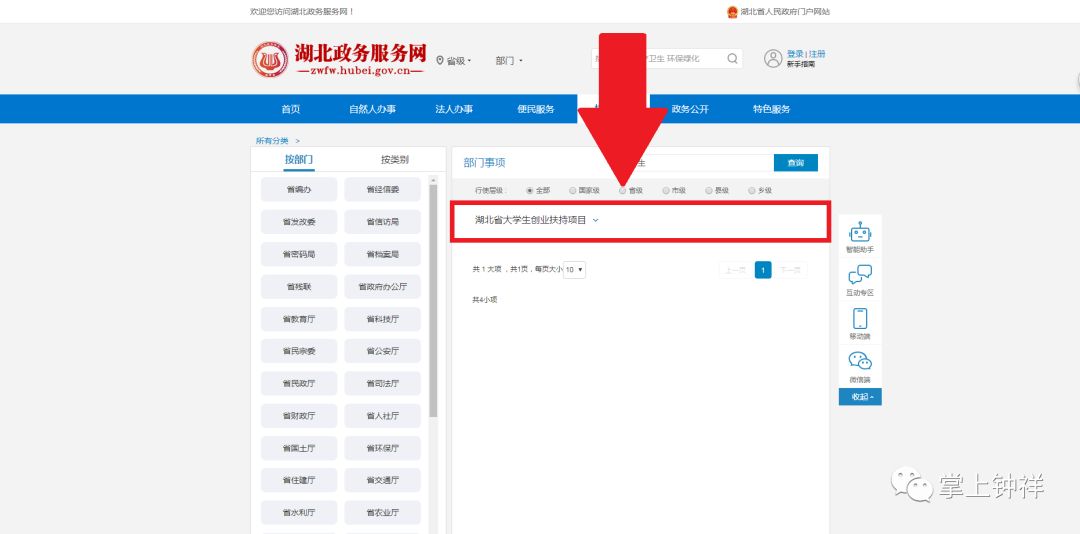The image size is (1080, 534).
Task: Click the 注册 link
Action: pos(817,54)
